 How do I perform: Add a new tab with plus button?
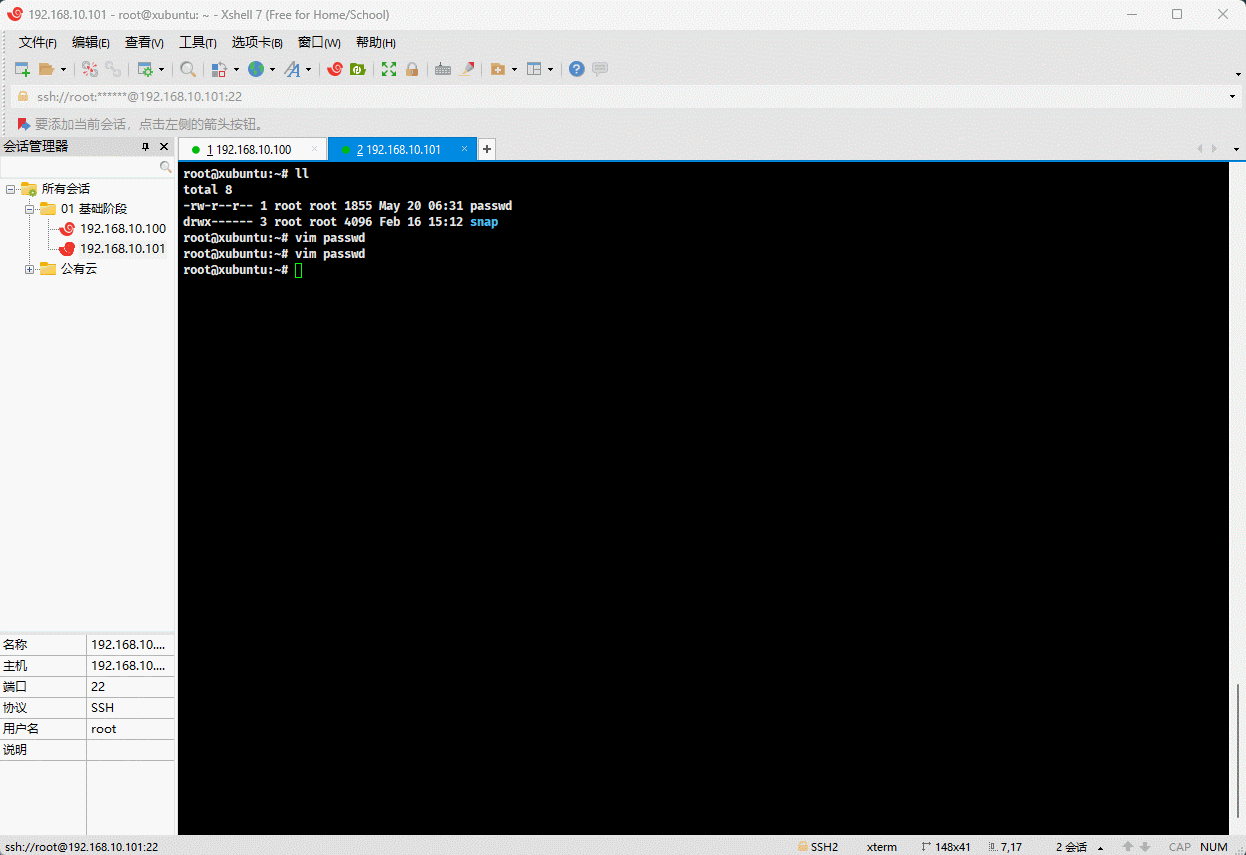point(487,149)
